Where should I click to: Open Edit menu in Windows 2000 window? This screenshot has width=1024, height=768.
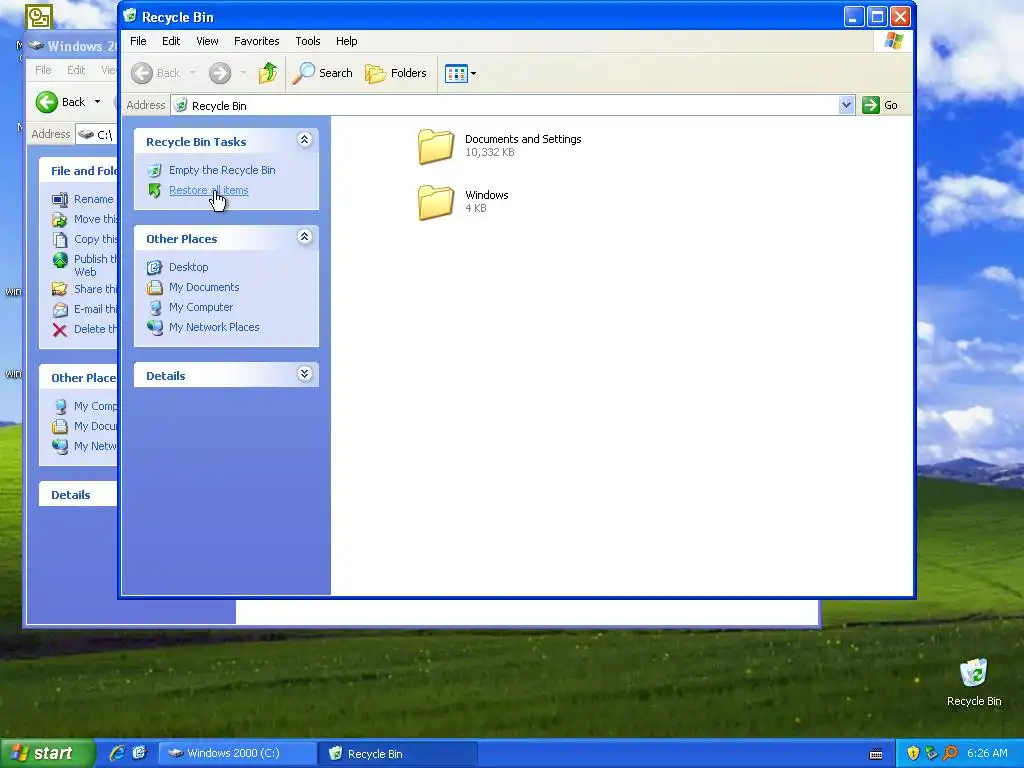click(76, 70)
